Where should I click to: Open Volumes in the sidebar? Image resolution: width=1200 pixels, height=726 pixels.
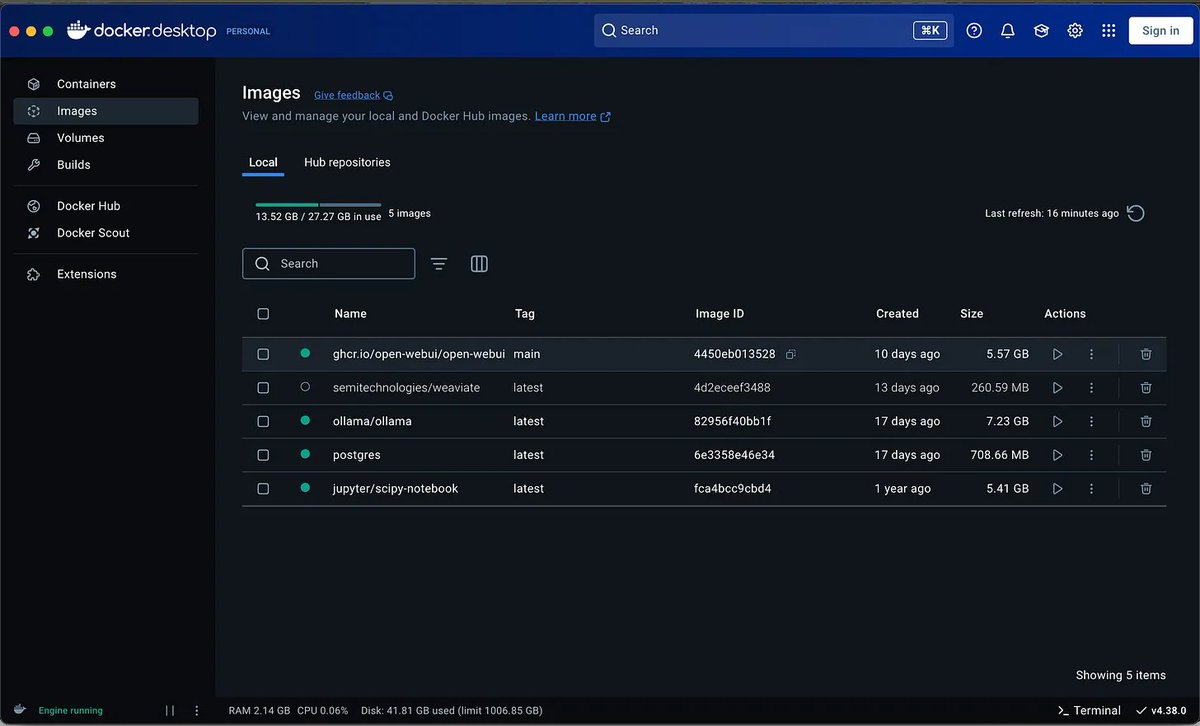pyautogui.click(x=106, y=138)
